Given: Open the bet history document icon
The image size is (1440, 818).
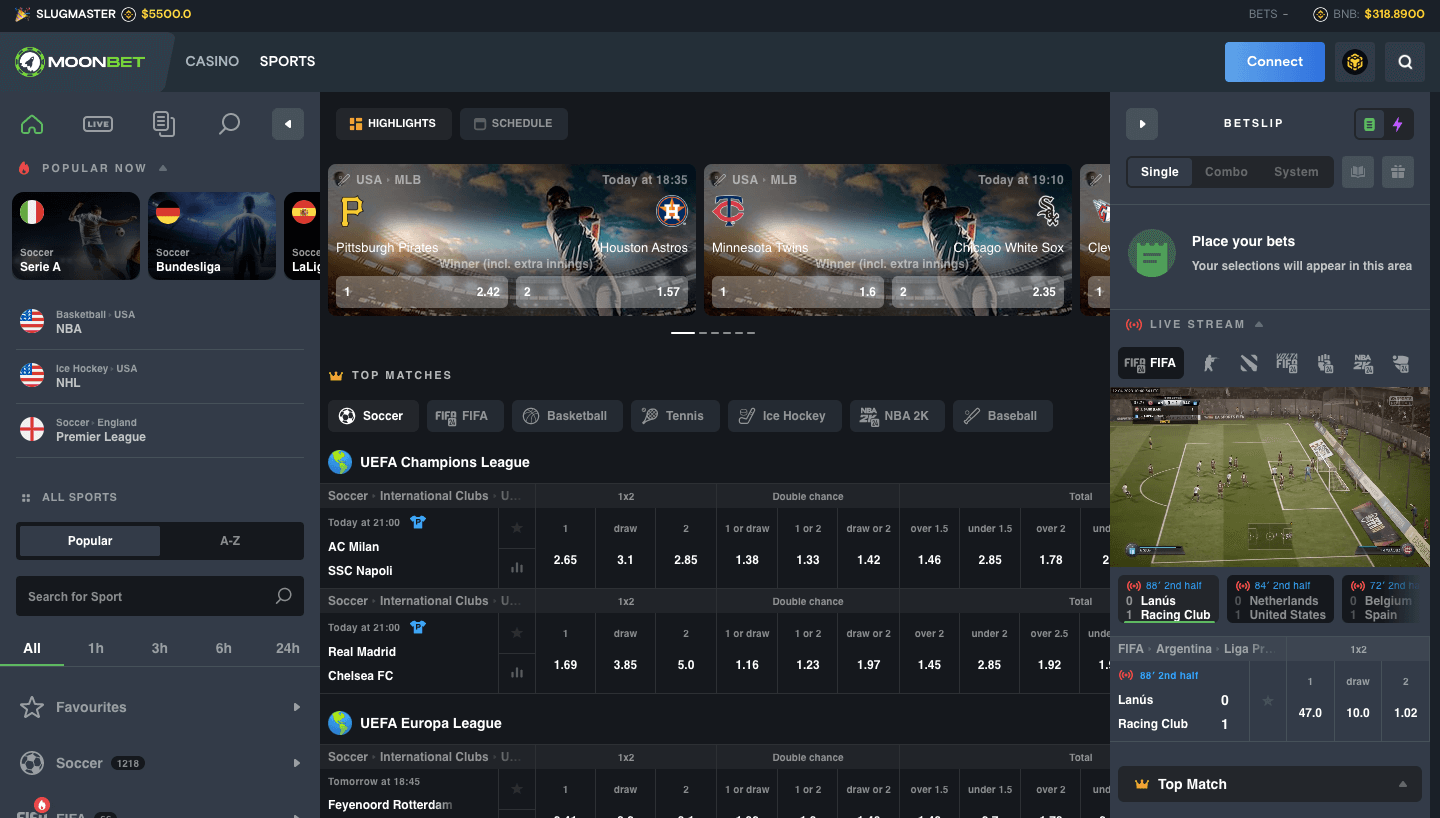Looking at the screenshot, I should coord(164,124).
